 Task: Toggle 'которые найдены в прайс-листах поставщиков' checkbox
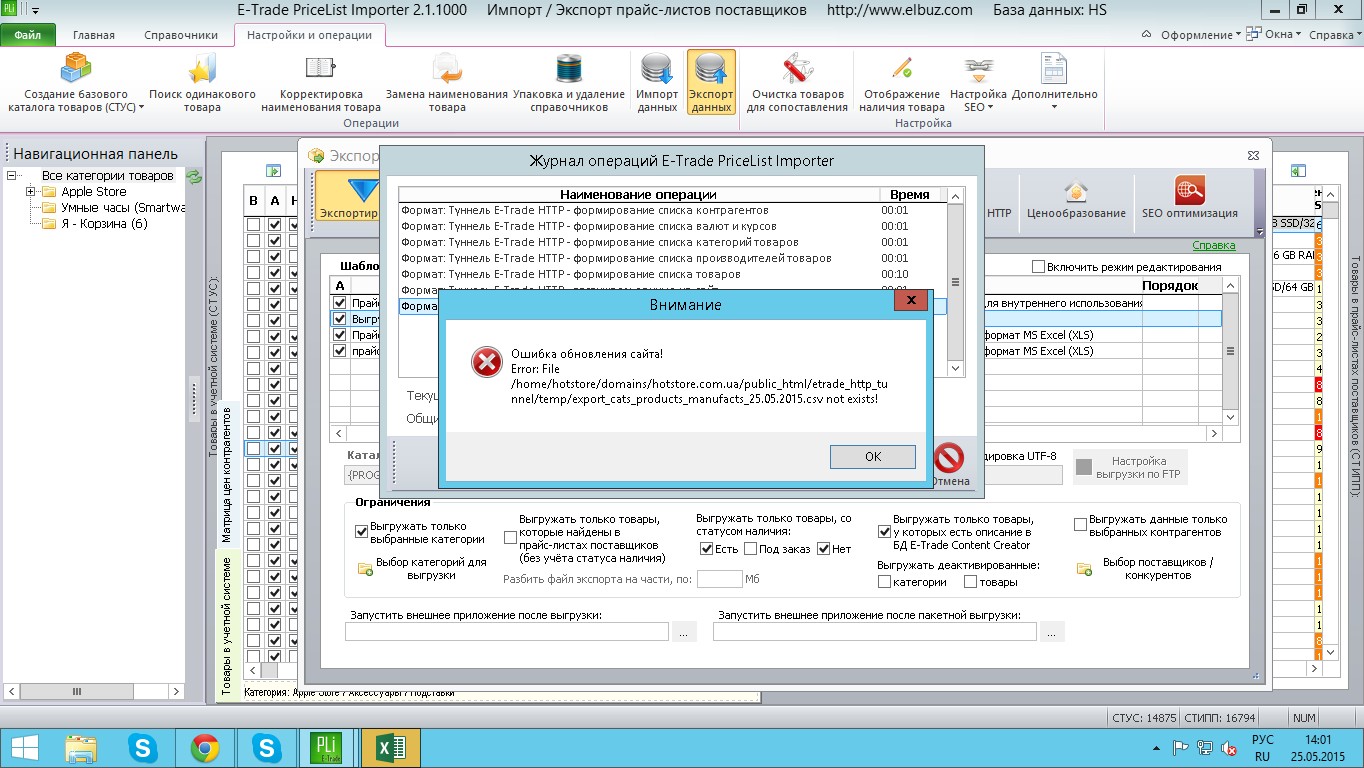click(511, 537)
